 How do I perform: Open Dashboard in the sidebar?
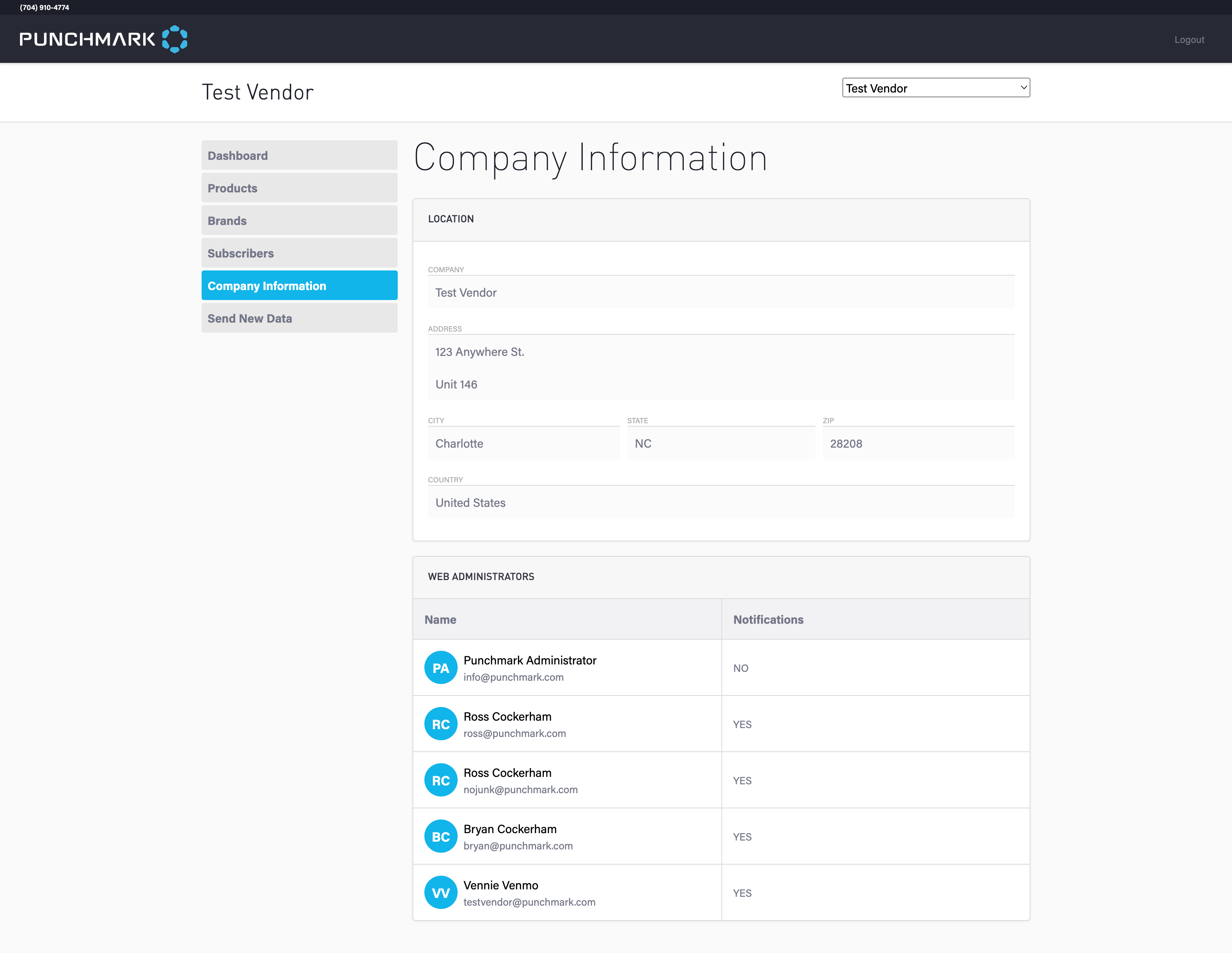[x=299, y=155]
